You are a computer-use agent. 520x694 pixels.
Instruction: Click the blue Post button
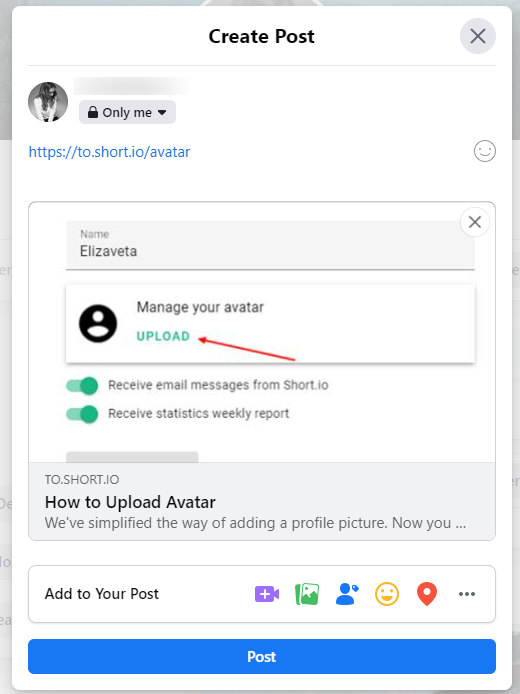[262, 656]
